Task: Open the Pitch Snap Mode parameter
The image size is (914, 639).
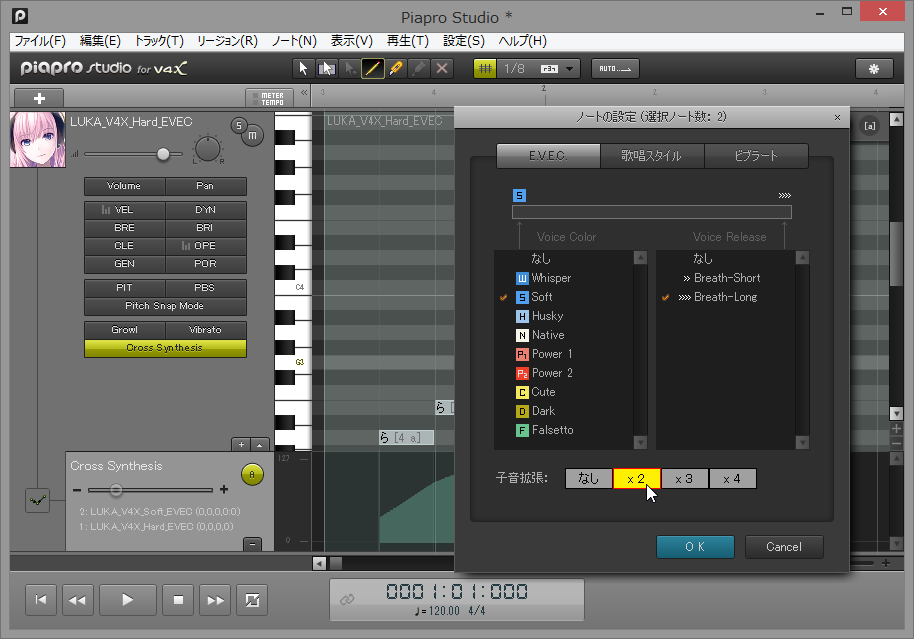Action: (165, 306)
